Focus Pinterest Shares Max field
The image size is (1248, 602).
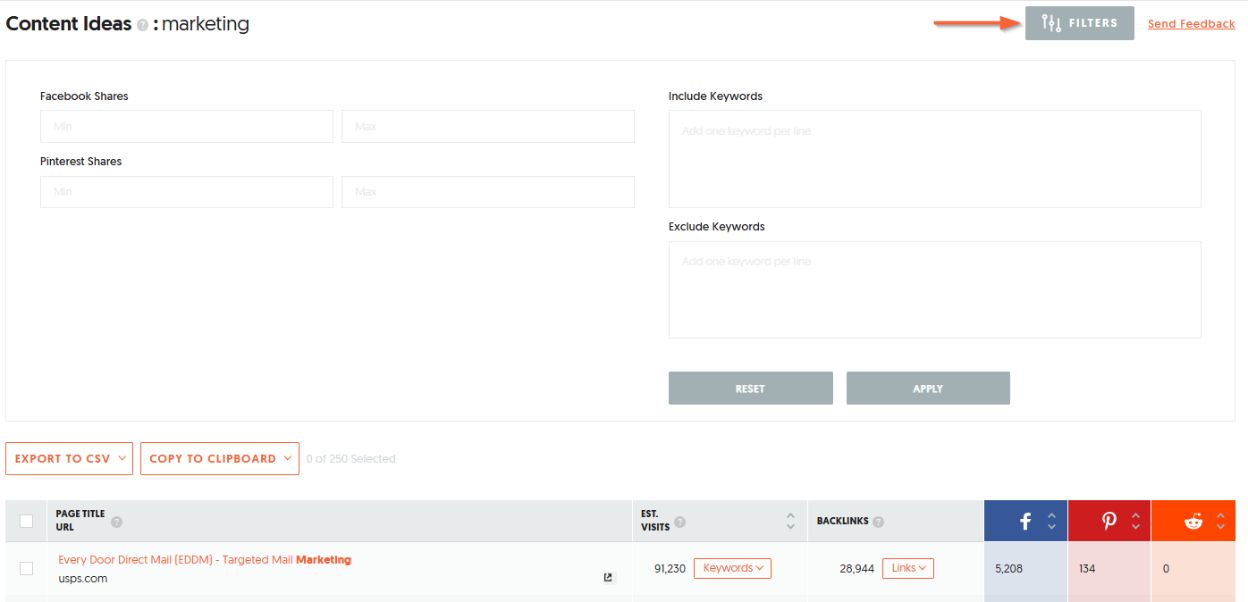(488, 192)
